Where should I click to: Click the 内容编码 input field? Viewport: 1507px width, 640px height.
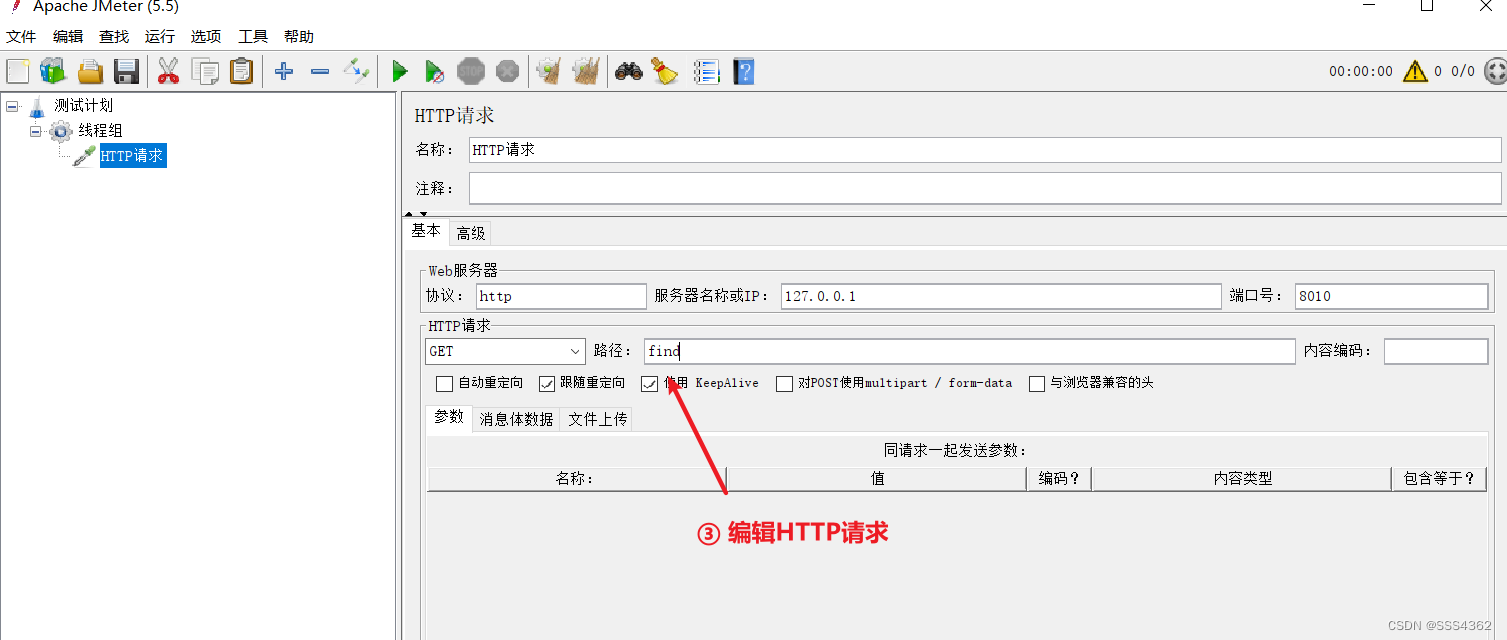[1436, 351]
